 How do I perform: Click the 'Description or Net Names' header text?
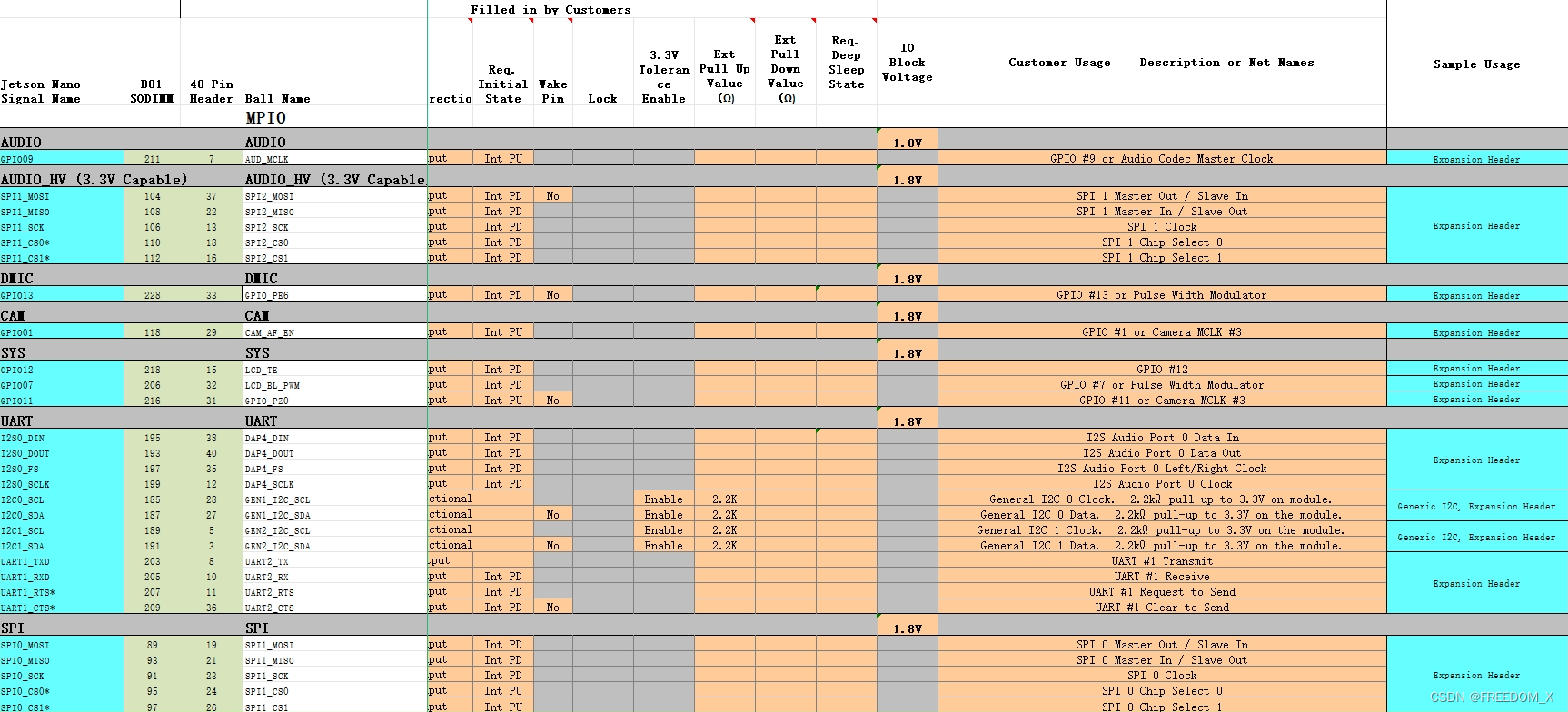pyautogui.click(x=1226, y=62)
